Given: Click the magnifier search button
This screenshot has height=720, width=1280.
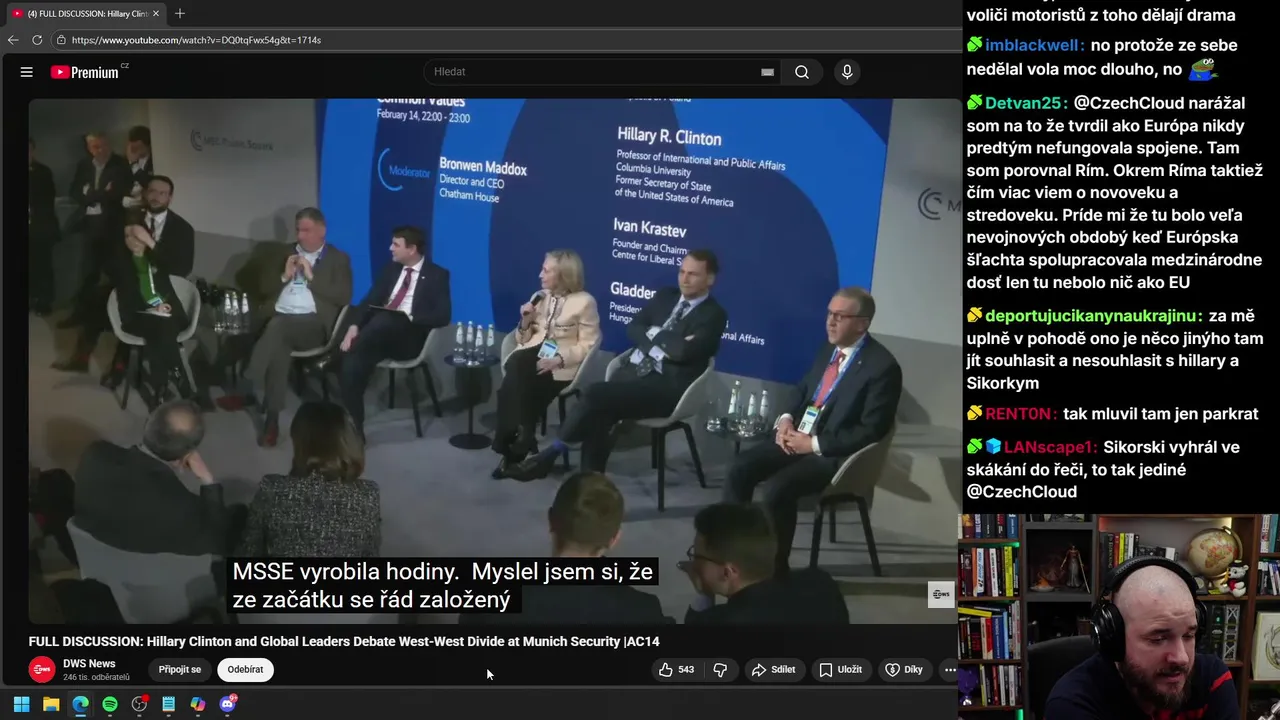Looking at the screenshot, I should click(x=802, y=72).
